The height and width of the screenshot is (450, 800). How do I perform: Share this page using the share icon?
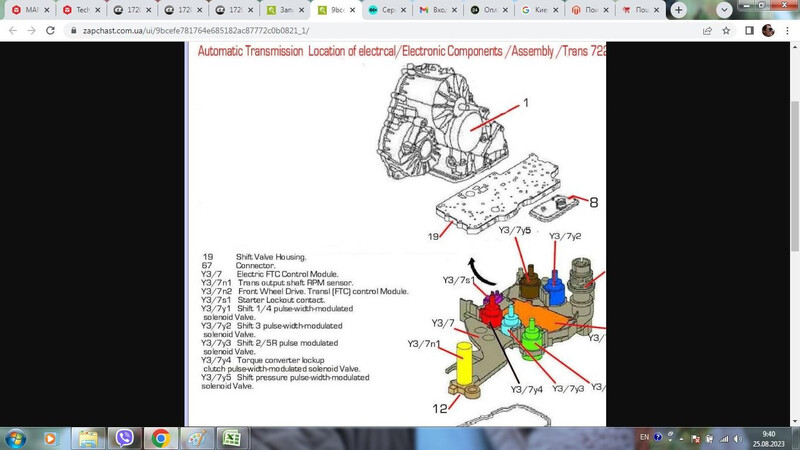coord(707,31)
